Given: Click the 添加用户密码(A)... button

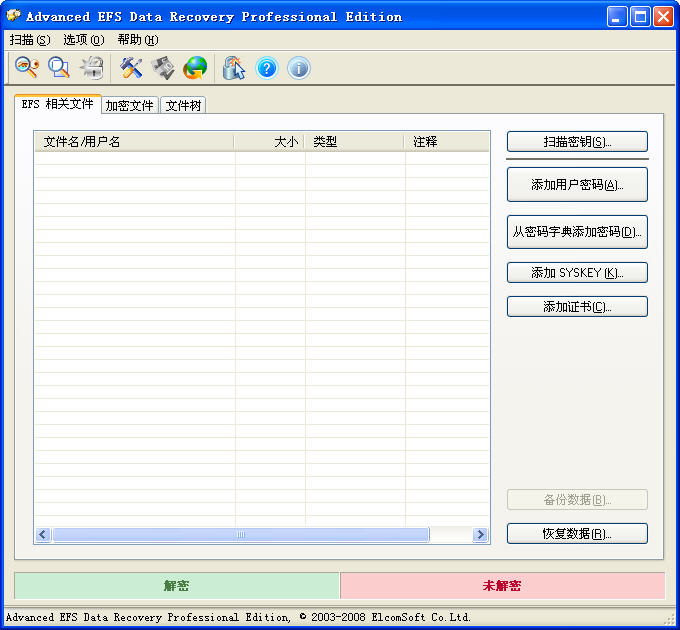Looking at the screenshot, I should coord(577,185).
